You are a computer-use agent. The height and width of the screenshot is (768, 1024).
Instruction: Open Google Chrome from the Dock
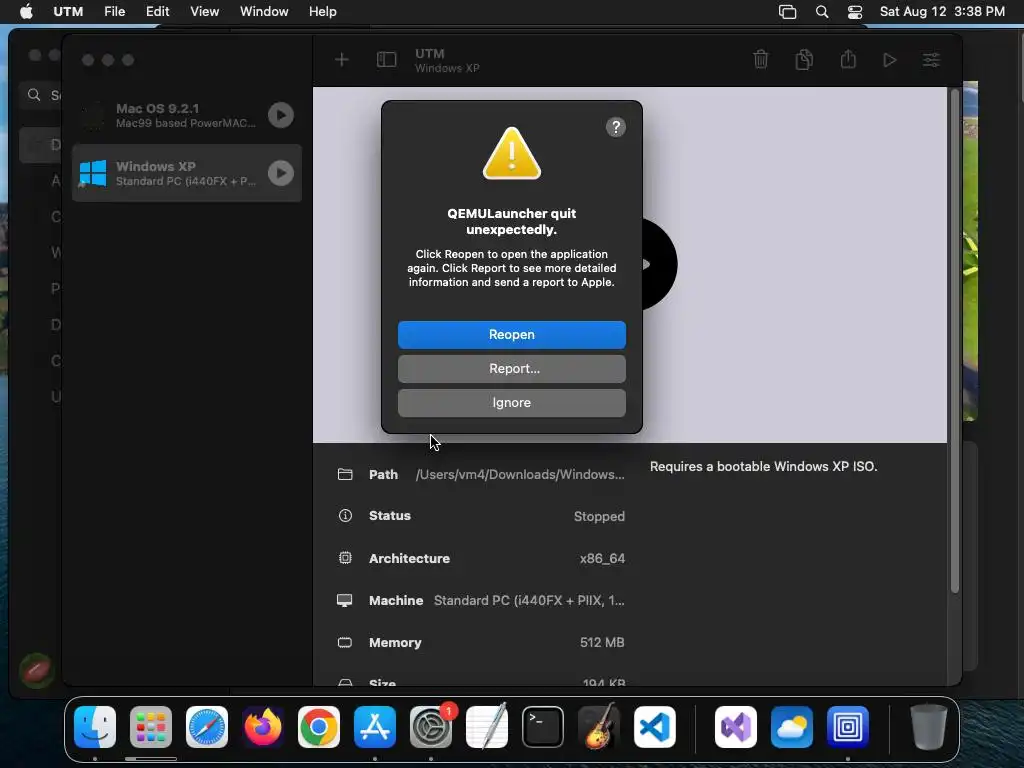[x=319, y=727]
